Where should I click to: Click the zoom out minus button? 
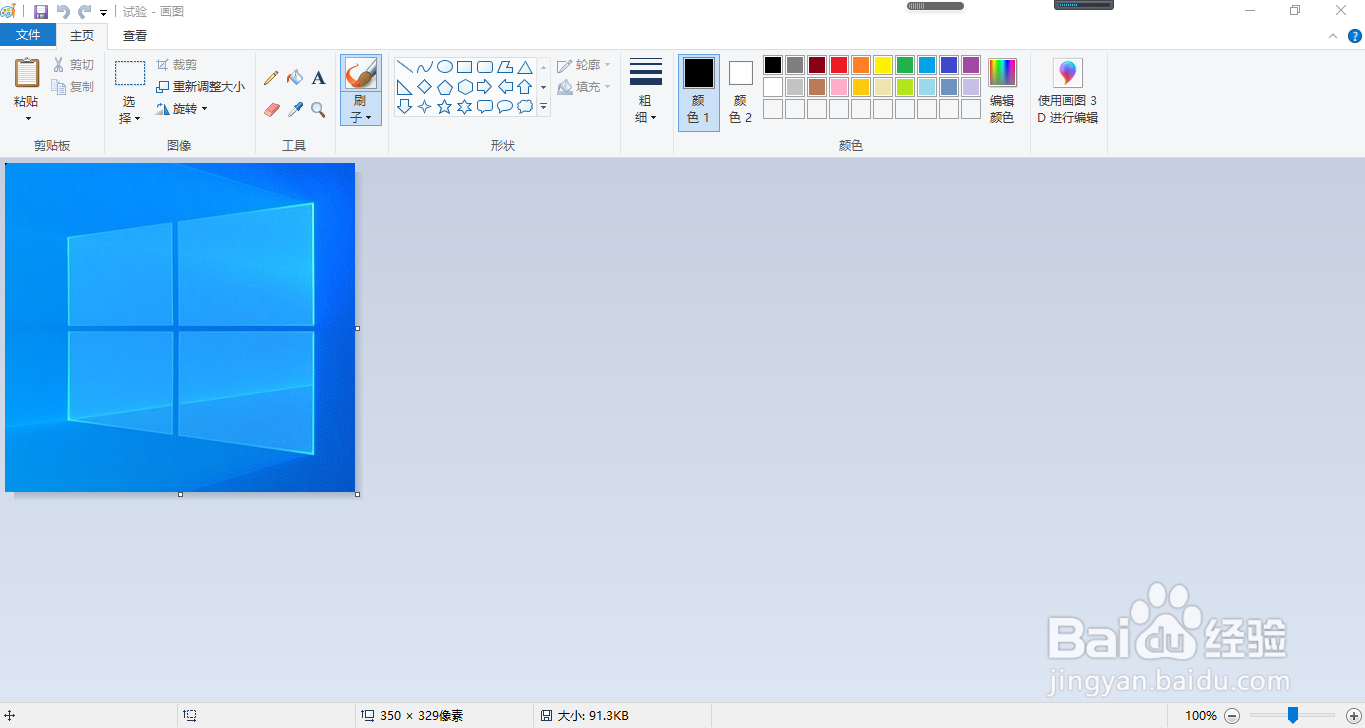coord(1232,715)
